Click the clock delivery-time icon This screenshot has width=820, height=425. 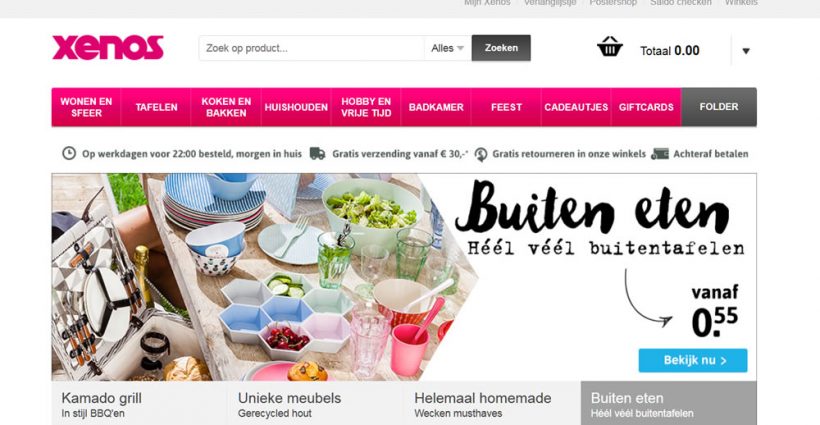point(69,154)
